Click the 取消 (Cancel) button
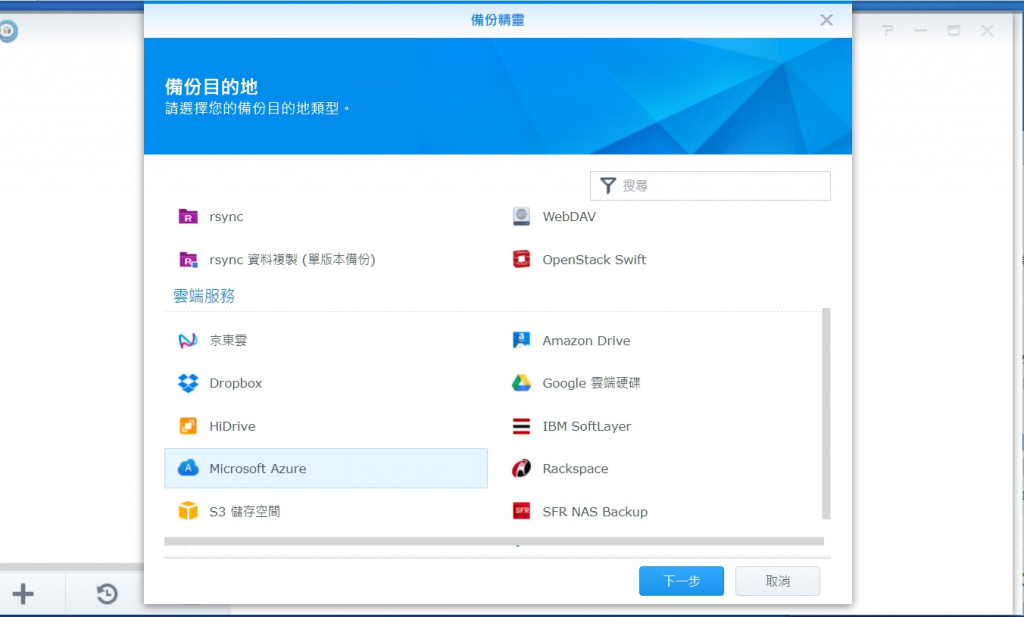Screen dimensions: 1024x617 pyautogui.click(x=777, y=580)
